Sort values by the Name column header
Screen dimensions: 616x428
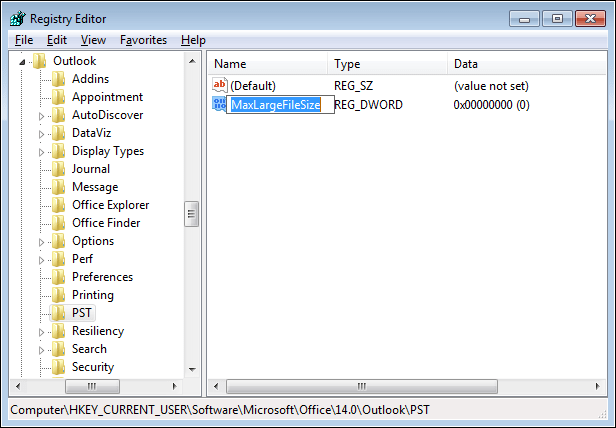click(x=268, y=64)
